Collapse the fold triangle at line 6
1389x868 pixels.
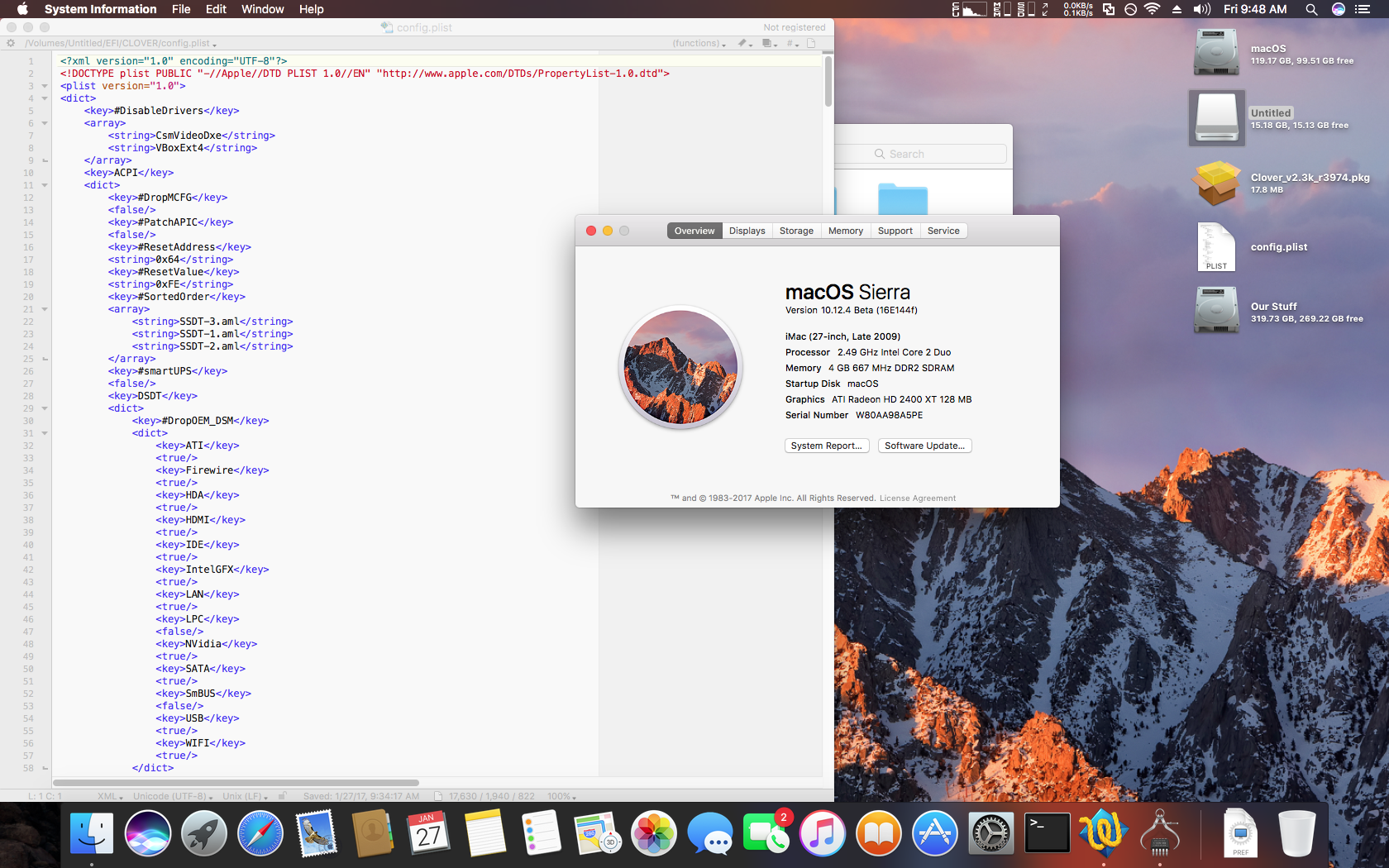(x=45, y=123)
